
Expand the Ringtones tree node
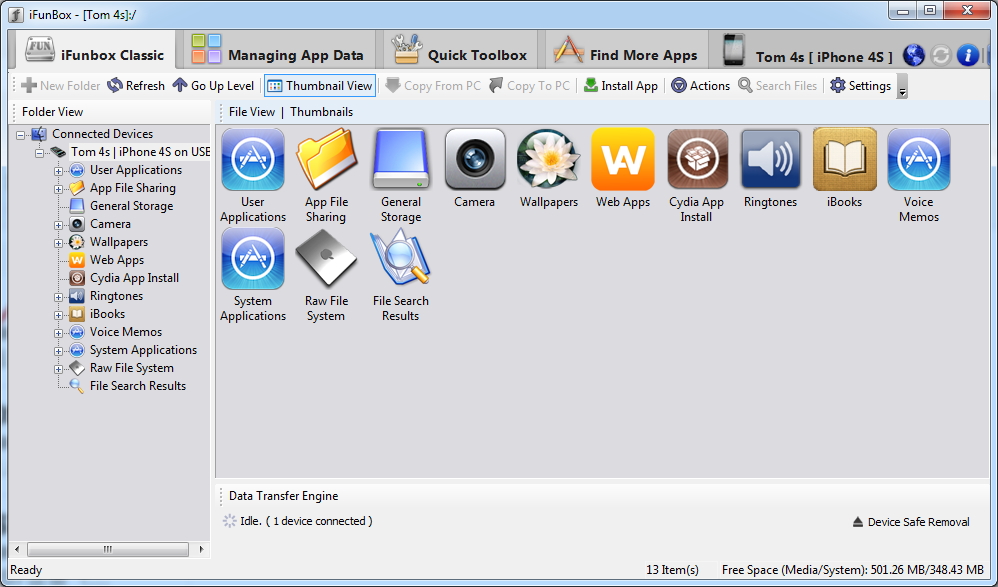tap(59, 296)
